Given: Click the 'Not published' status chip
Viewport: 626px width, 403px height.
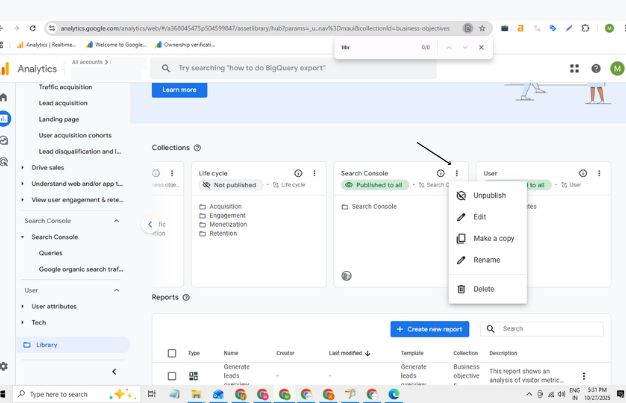Looking at the screenshot, I should 230,185.
